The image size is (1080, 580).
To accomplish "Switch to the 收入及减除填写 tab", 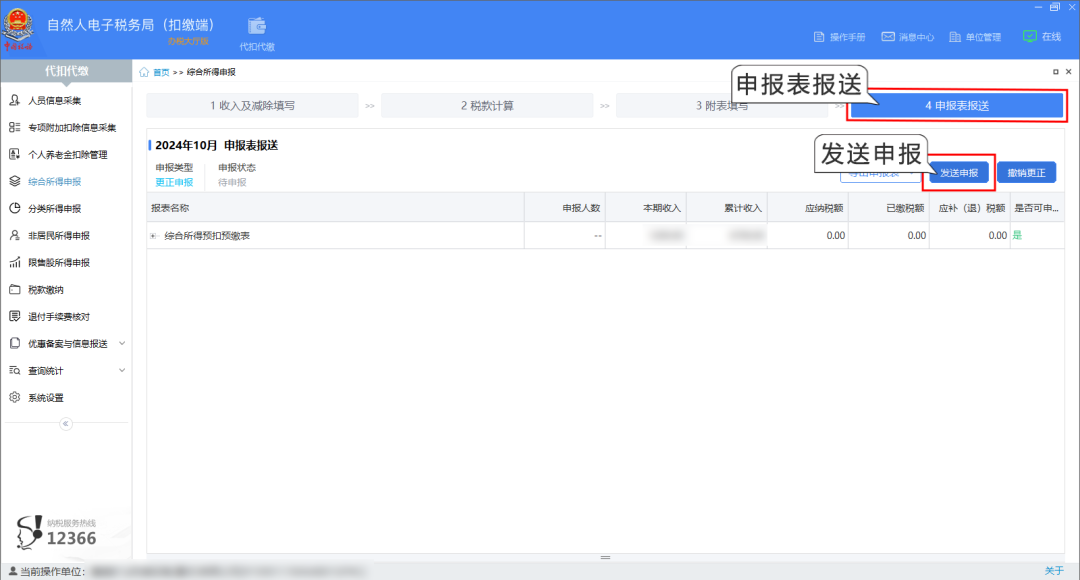I will (x=256, y=105).
